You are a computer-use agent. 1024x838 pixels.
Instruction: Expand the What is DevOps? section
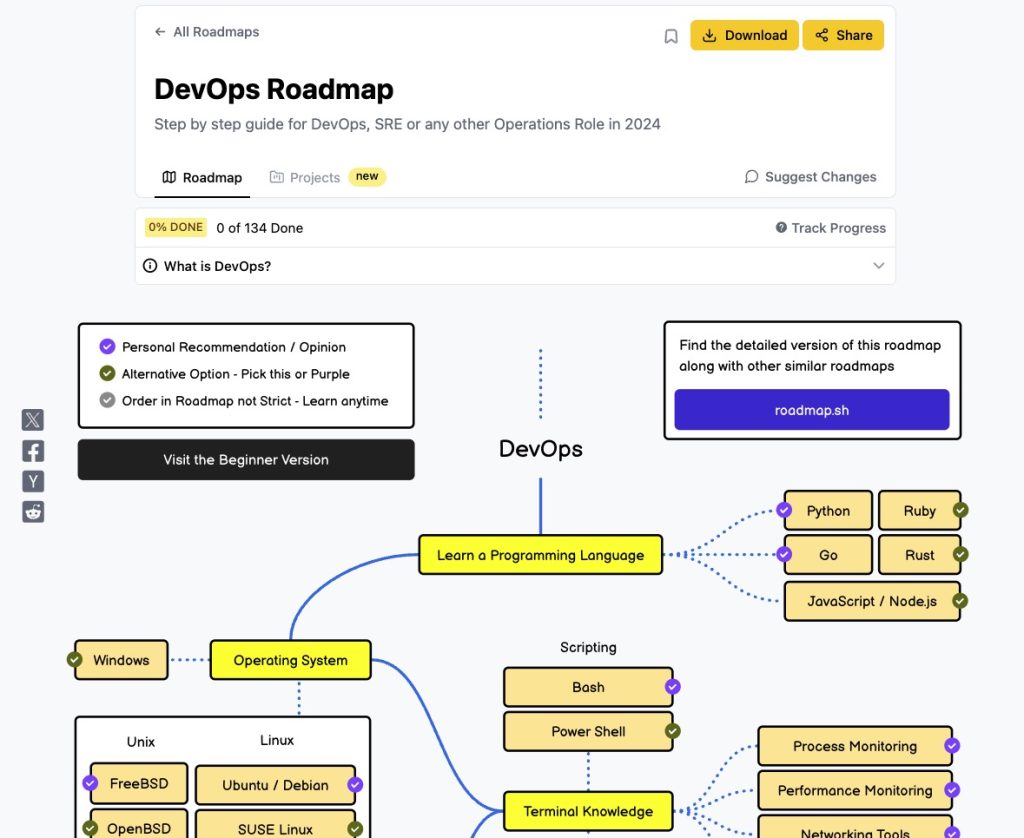(878, 266)
